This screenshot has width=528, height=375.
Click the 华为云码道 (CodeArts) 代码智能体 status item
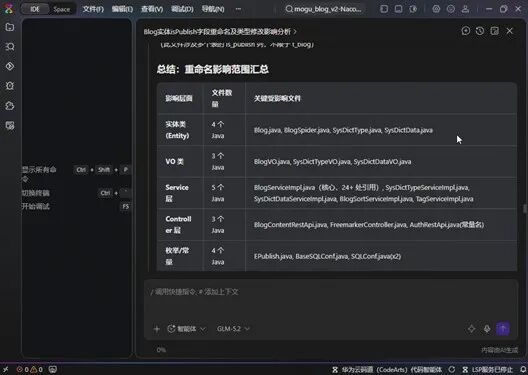387,370
